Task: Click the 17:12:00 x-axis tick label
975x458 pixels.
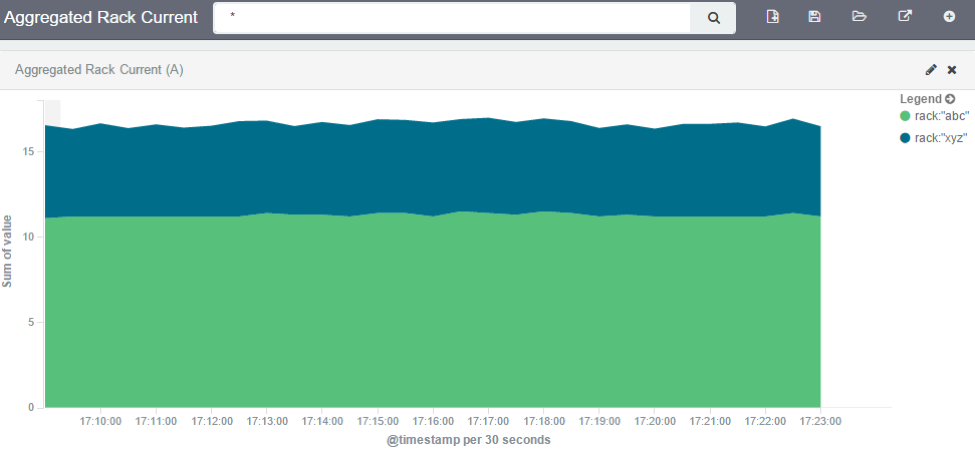Action: tap(212, 421)
